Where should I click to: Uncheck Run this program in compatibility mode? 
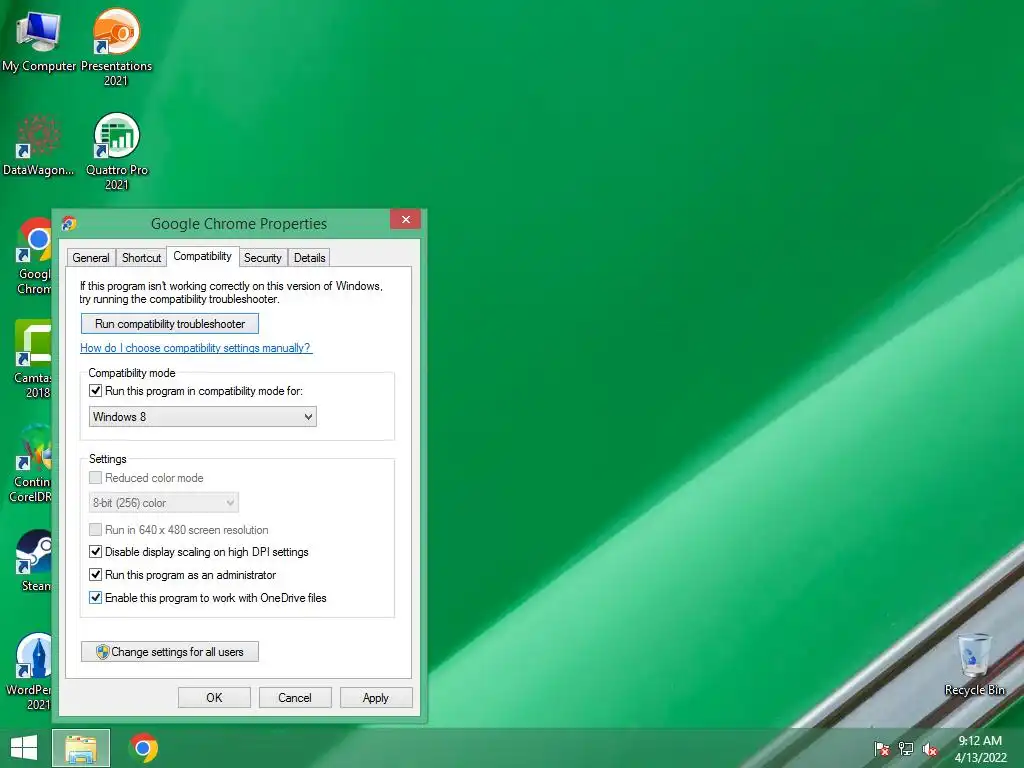95,391
